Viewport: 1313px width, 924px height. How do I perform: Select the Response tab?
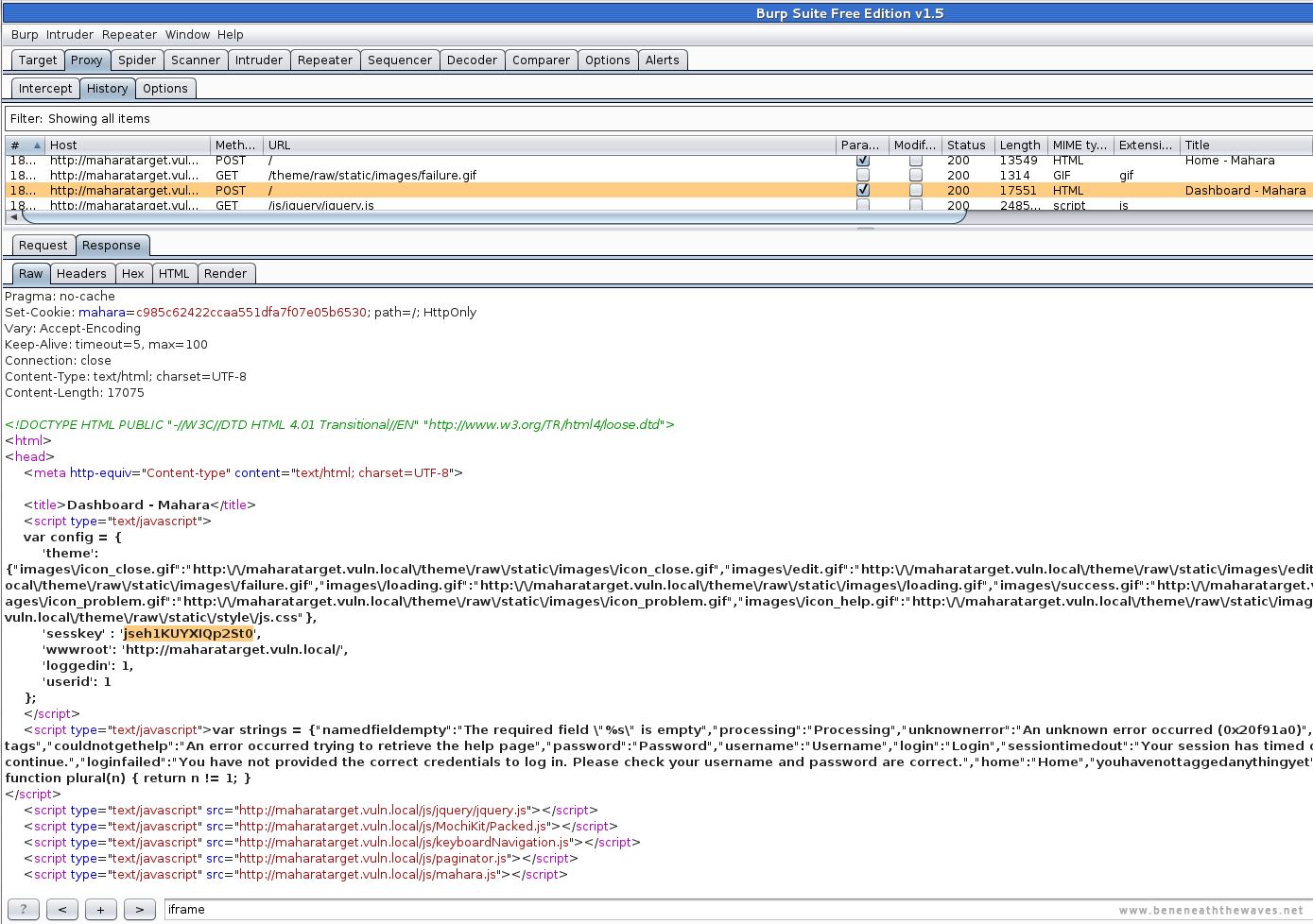[112, 245]
